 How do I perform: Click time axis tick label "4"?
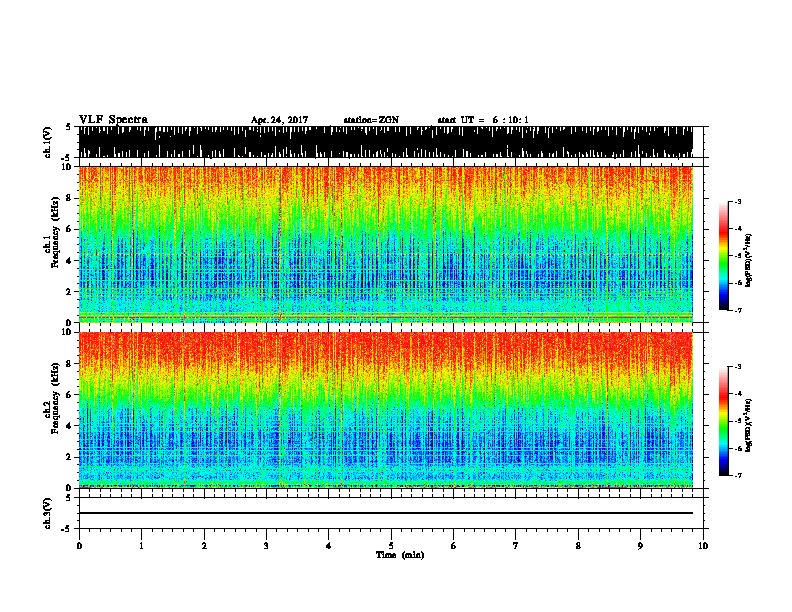tap(329, 546)
